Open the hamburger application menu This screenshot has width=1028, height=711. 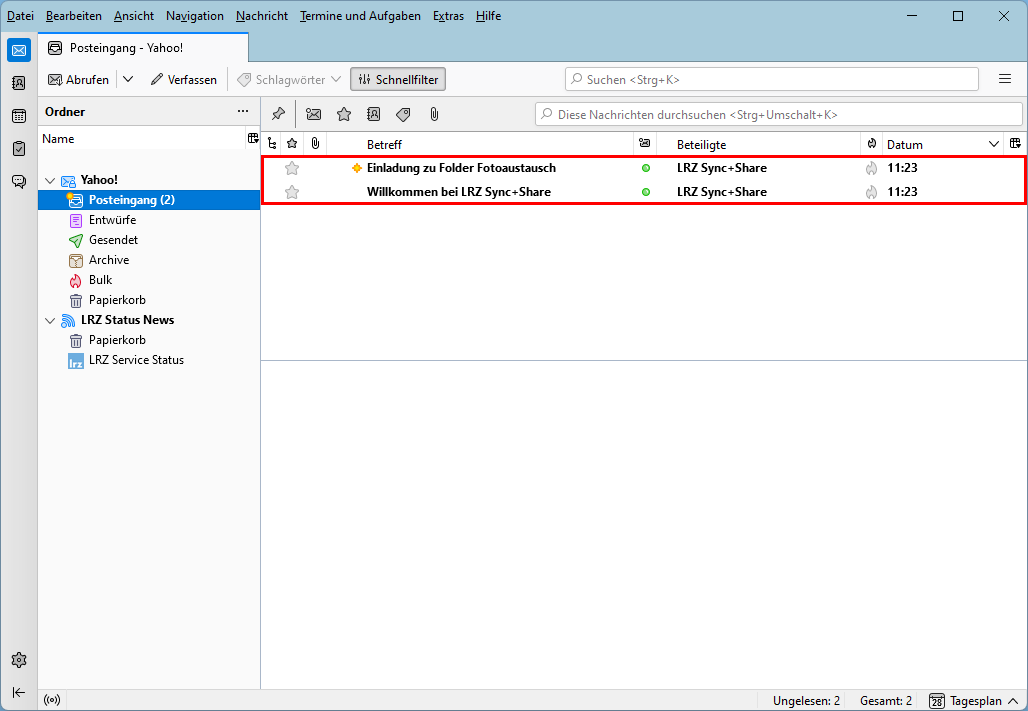[x=1005, y=79]
